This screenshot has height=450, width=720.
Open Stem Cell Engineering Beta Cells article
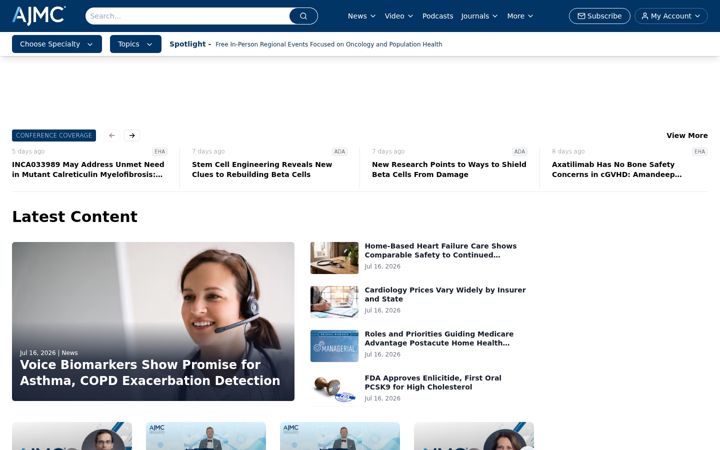(x=262, y=169)
